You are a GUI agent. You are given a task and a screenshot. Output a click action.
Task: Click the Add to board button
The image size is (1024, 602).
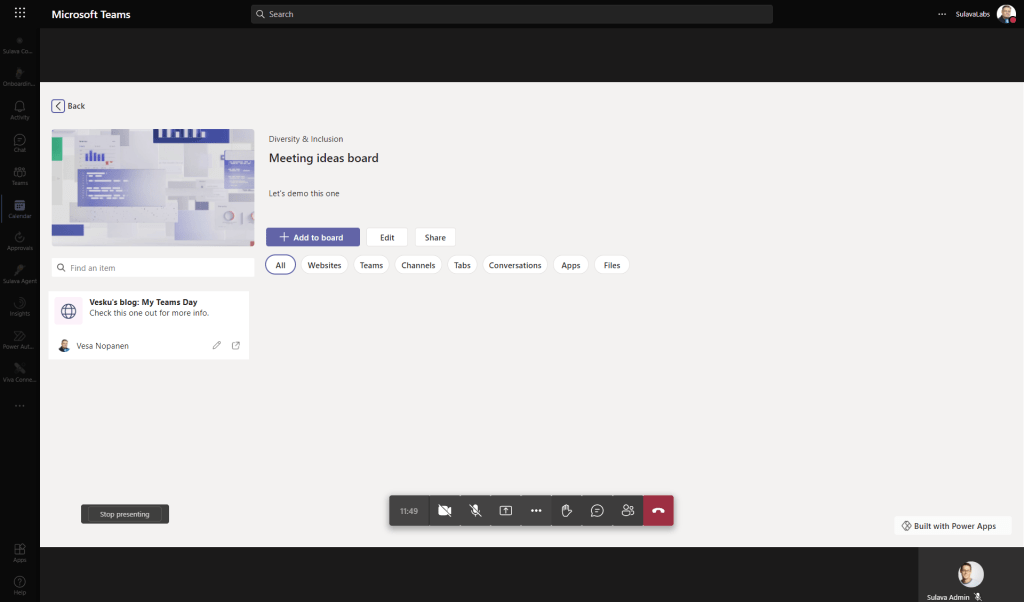pos(312,237)
